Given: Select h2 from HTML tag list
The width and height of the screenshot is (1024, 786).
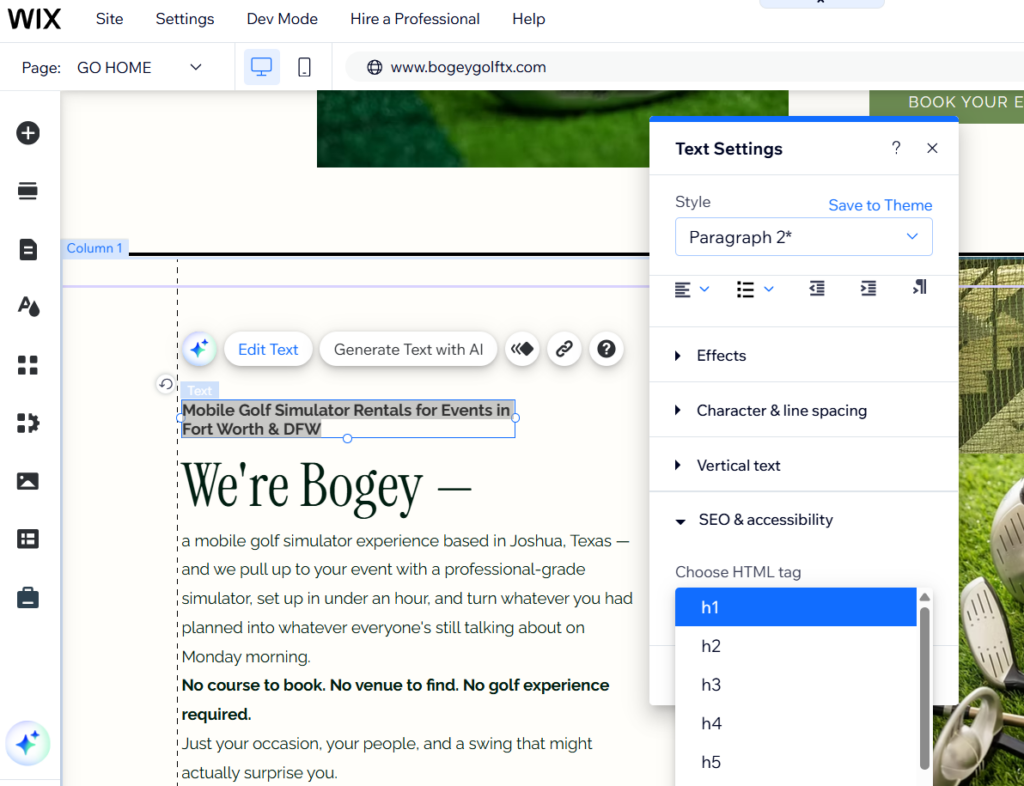Looking at the screenshot, I should tap(710, 646).
